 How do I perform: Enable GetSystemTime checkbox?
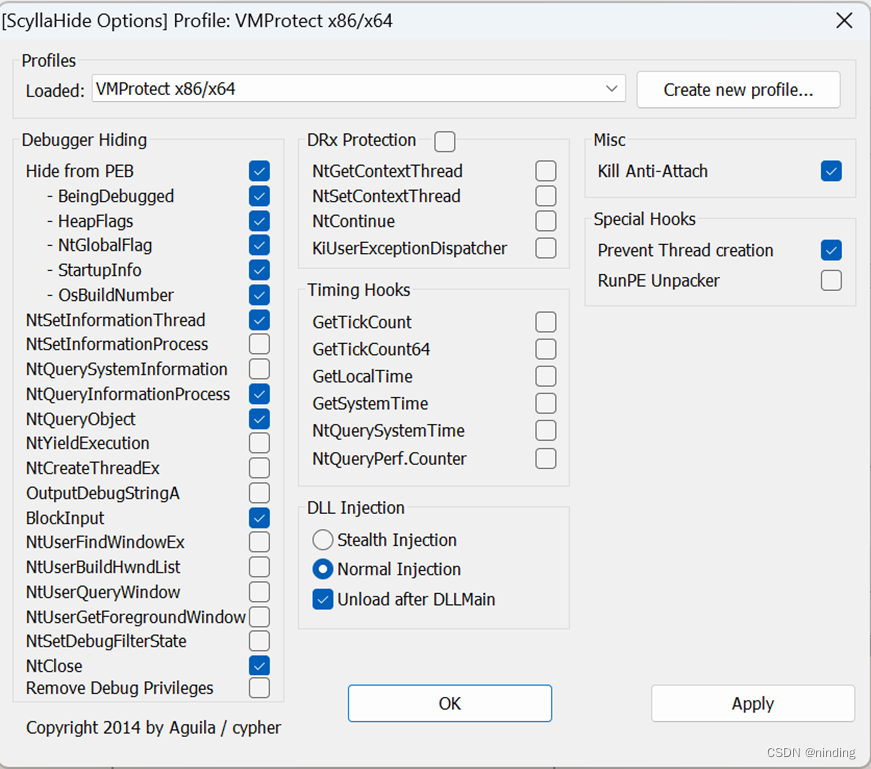click(546, 403)
